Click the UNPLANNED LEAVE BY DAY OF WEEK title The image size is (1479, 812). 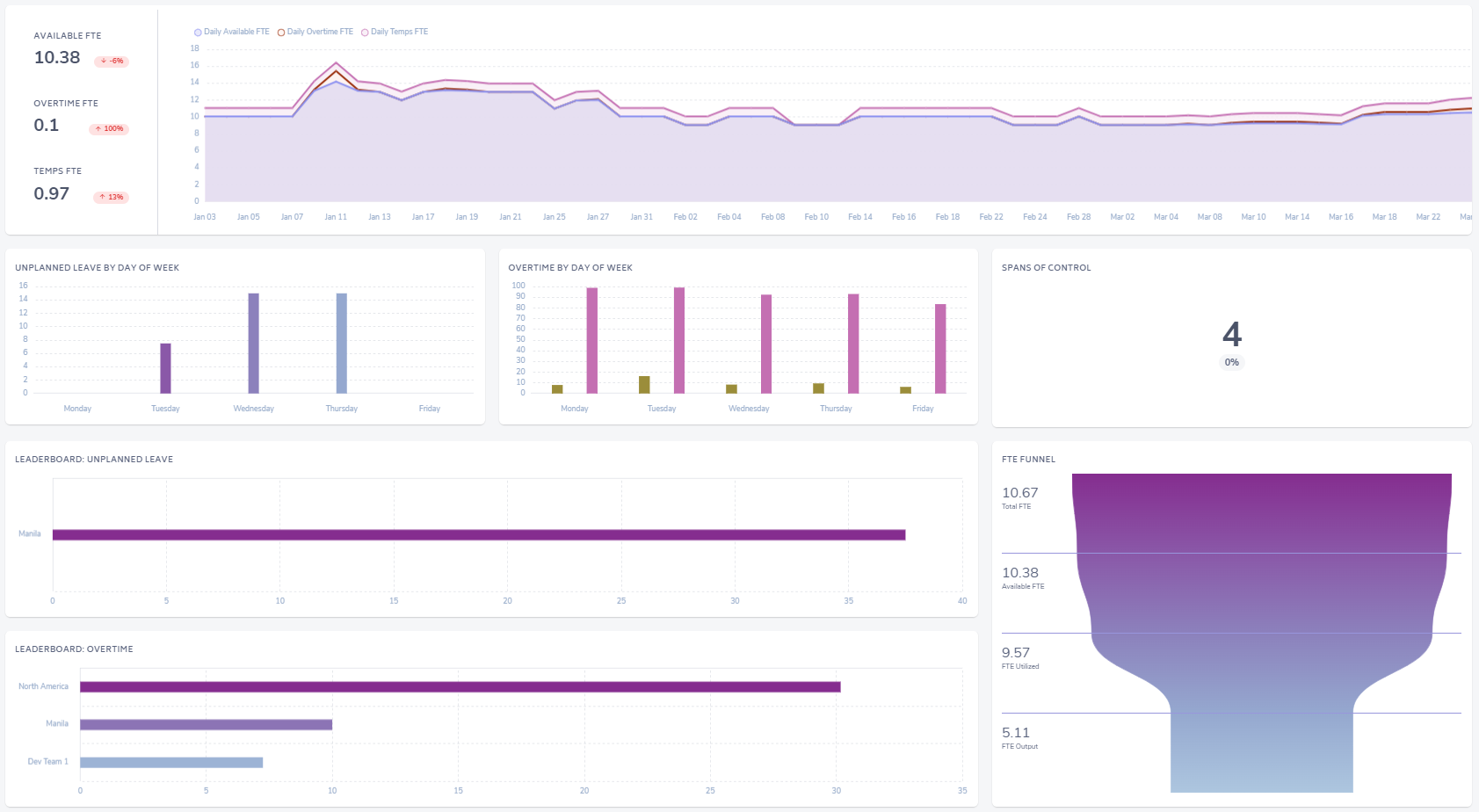coord(97,268)
